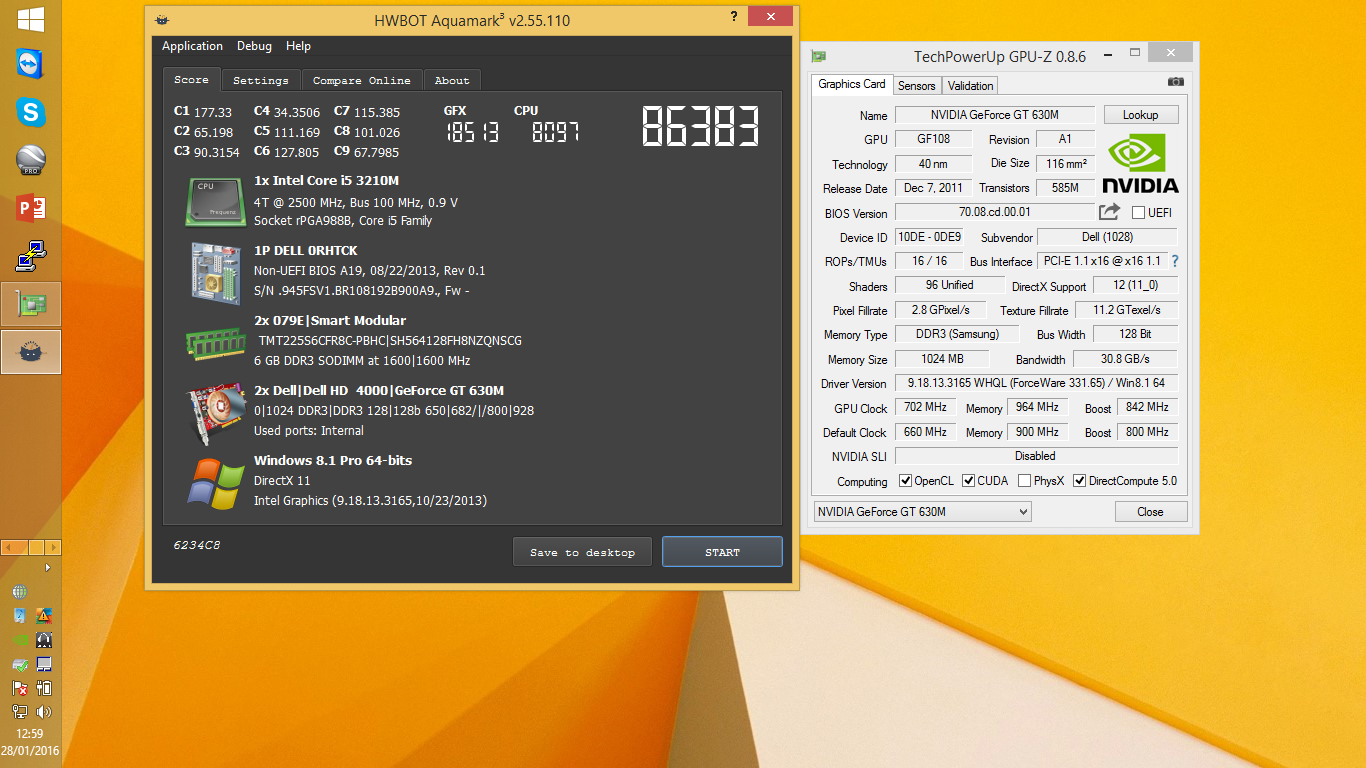Click the GPU-Z screenshot camera icon
This screenshot has height=768, width=1366.
1176,82
